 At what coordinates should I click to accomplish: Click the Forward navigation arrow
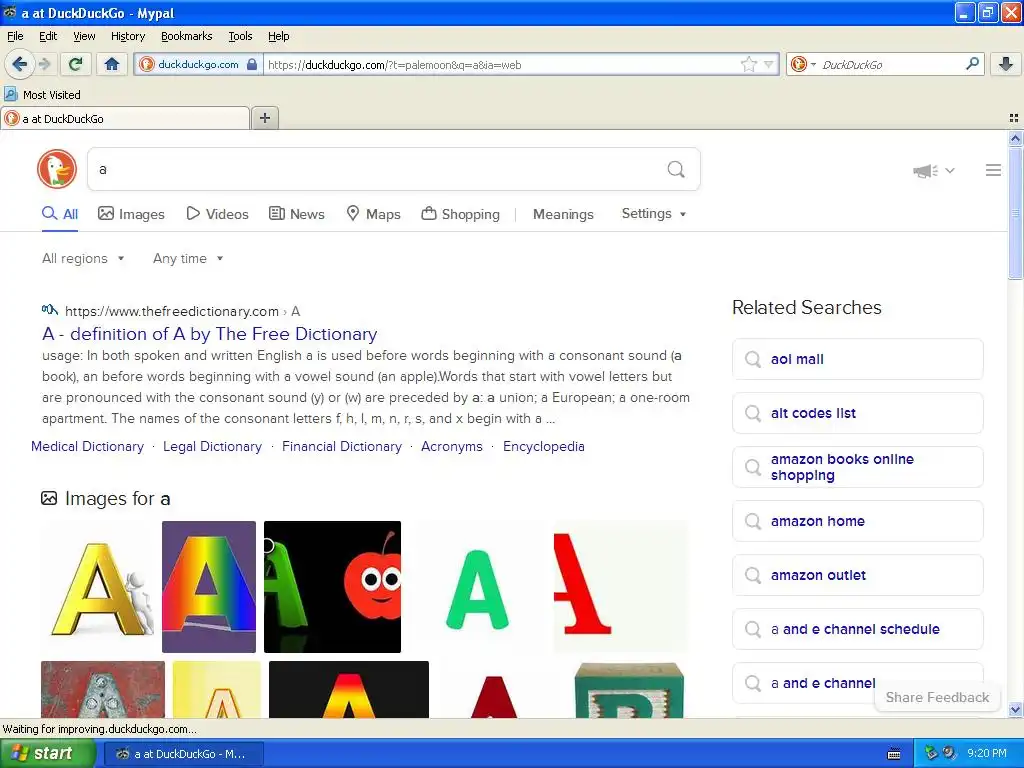pos(44,64)
